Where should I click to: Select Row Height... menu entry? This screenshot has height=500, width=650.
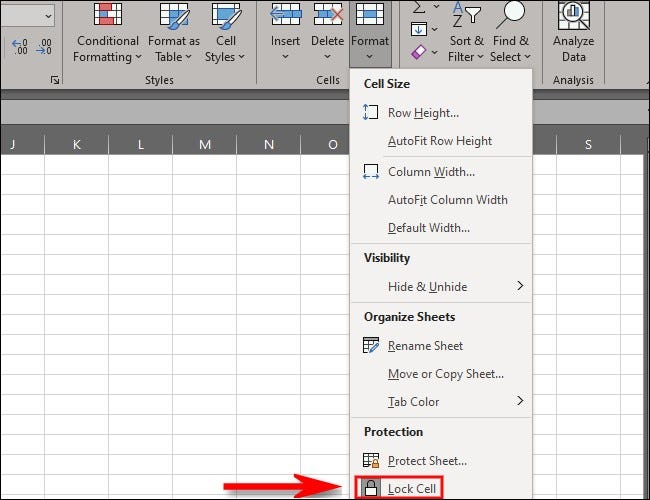point(442,112)
